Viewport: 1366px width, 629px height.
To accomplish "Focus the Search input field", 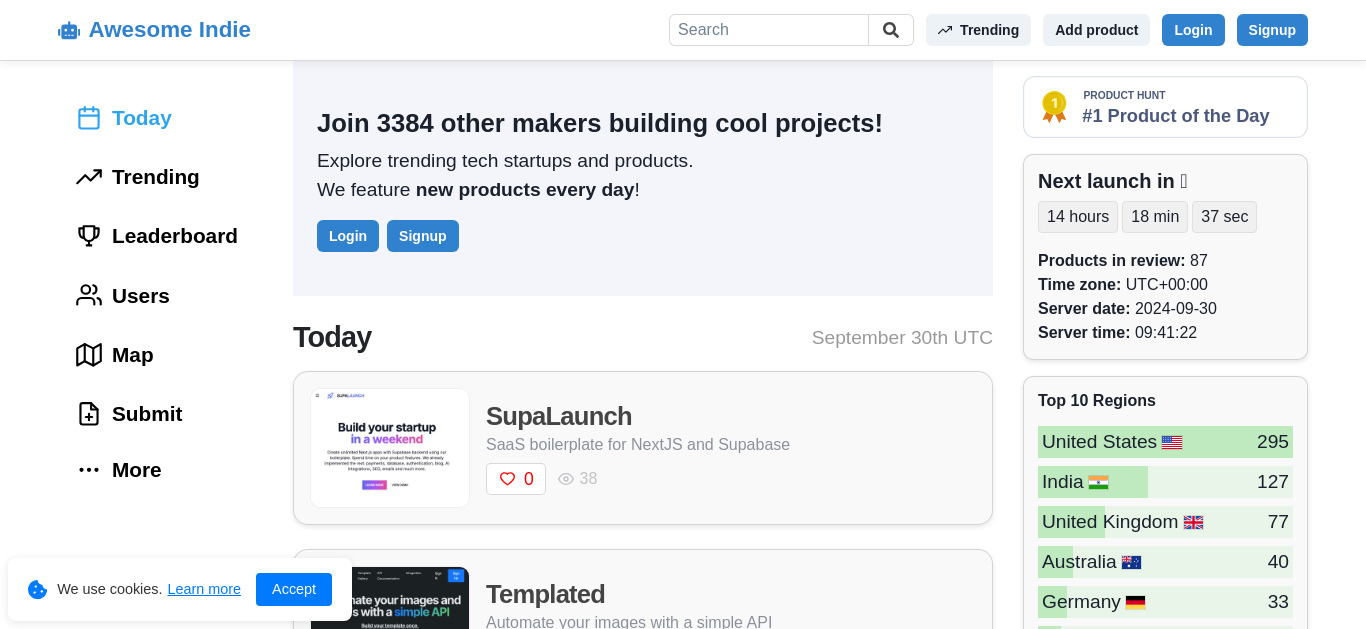I will pyautogui.click(x=769, y=30).
